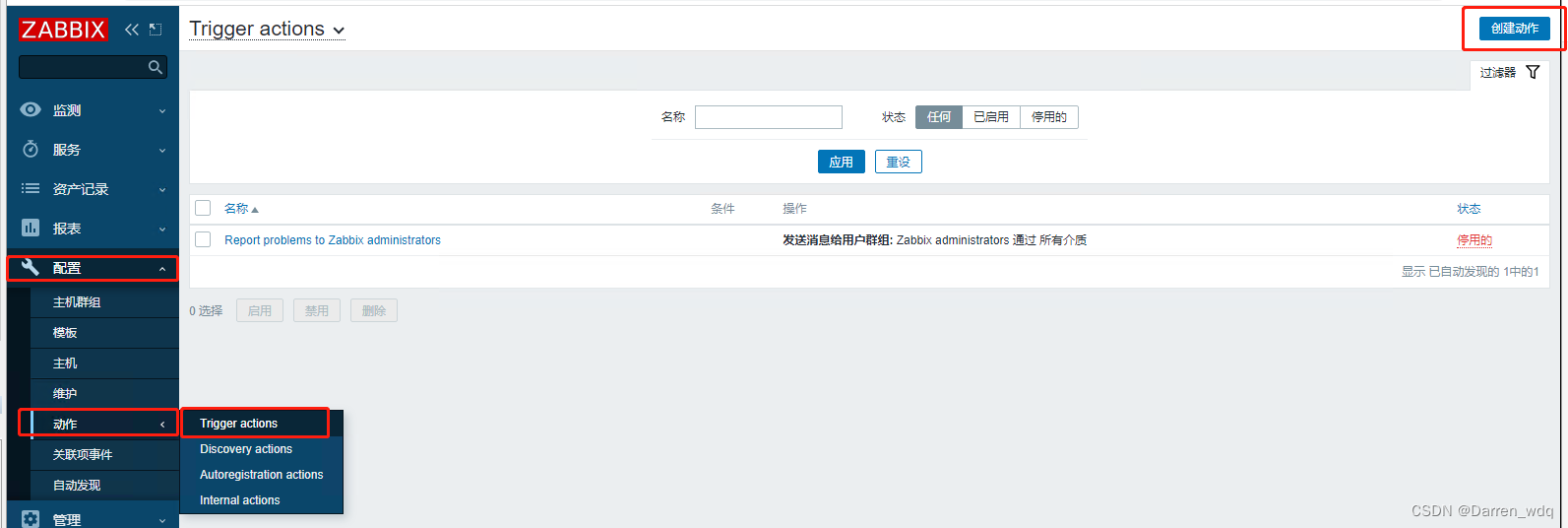Click the 应用 filter button
The image size is (1568, 528).
(842, 162)
